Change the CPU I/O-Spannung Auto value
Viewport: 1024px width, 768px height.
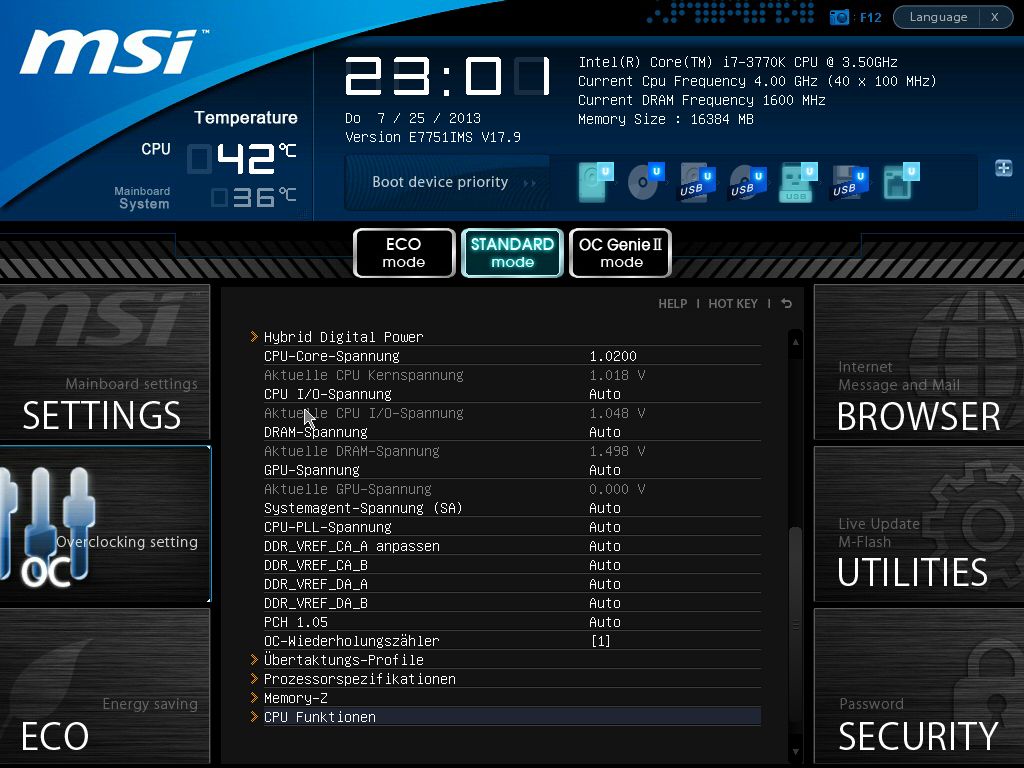click(x=605, y=394)
